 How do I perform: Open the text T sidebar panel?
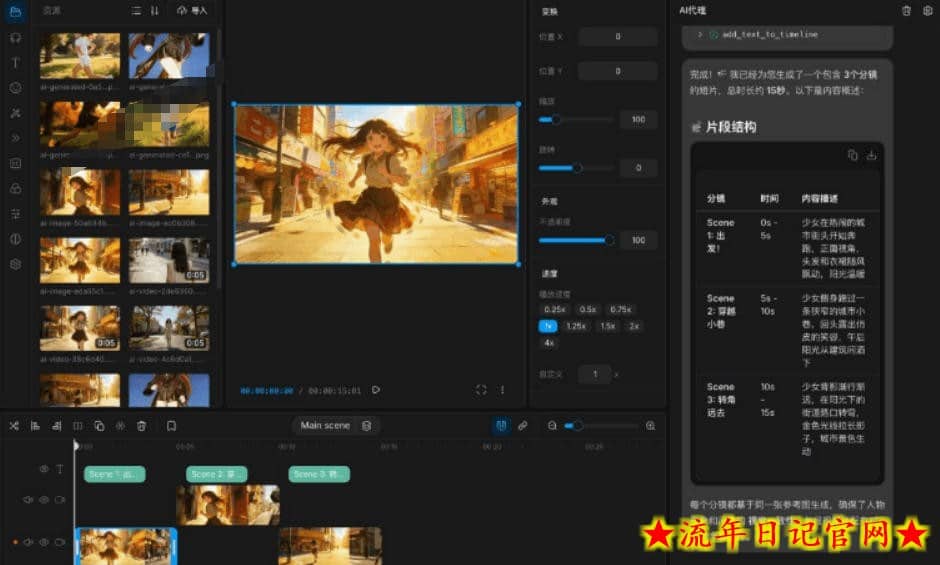pos(16,63)
